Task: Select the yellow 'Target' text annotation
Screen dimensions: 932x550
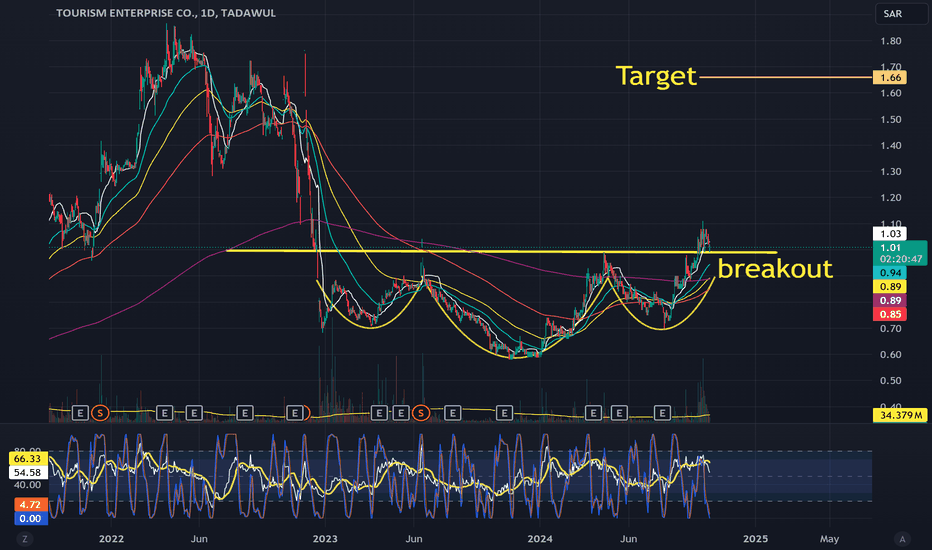Action: pyautogui.click(x=656, y=76)
